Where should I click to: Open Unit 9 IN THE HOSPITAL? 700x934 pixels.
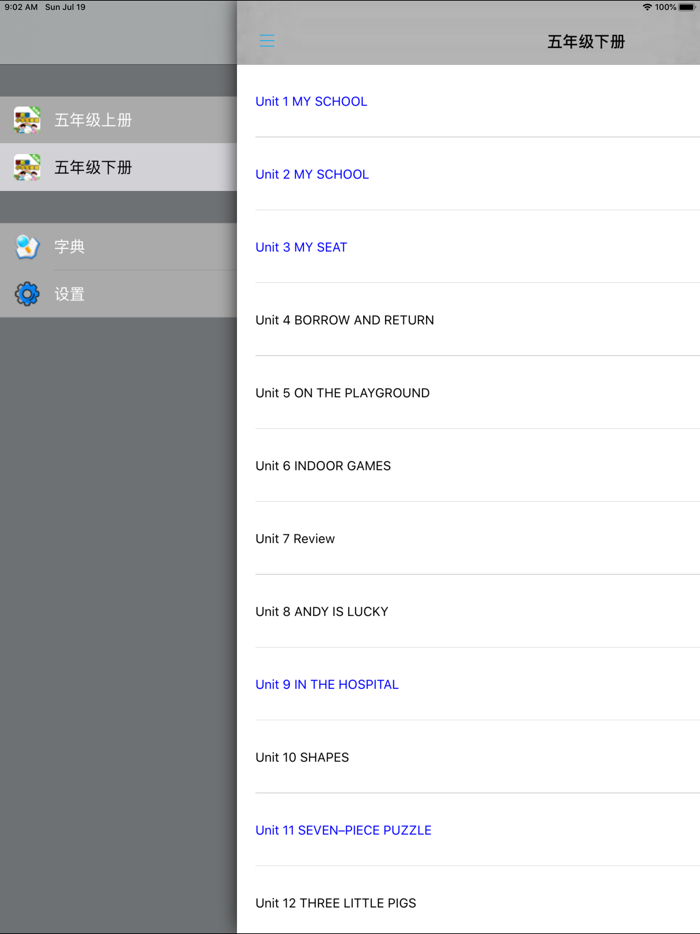[468, 684]
